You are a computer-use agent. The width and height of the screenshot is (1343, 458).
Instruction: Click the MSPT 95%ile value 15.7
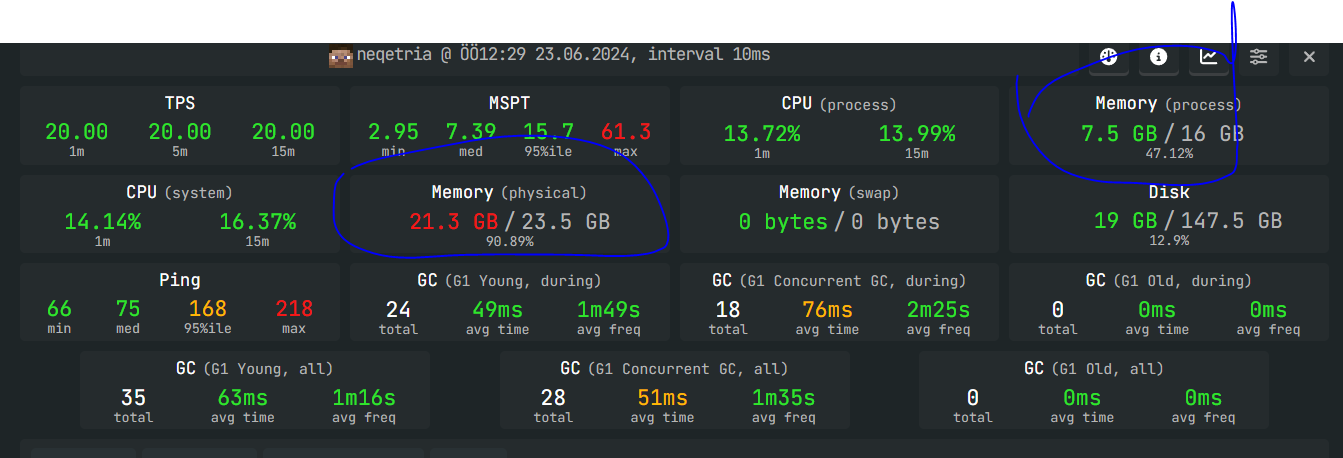click(x=549, y=132)
